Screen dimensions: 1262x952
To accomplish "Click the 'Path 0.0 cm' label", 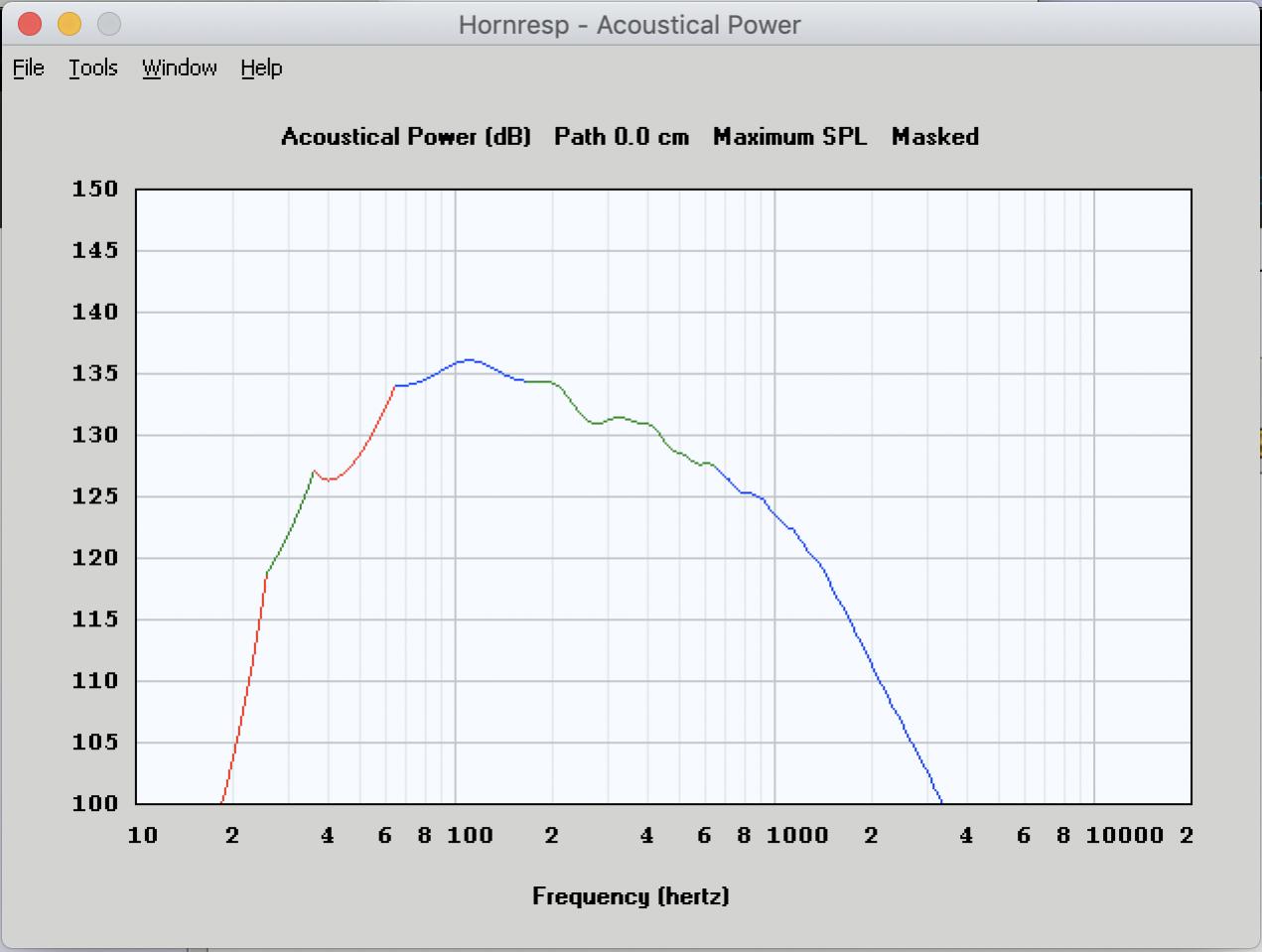I will [x=622, y=137].
